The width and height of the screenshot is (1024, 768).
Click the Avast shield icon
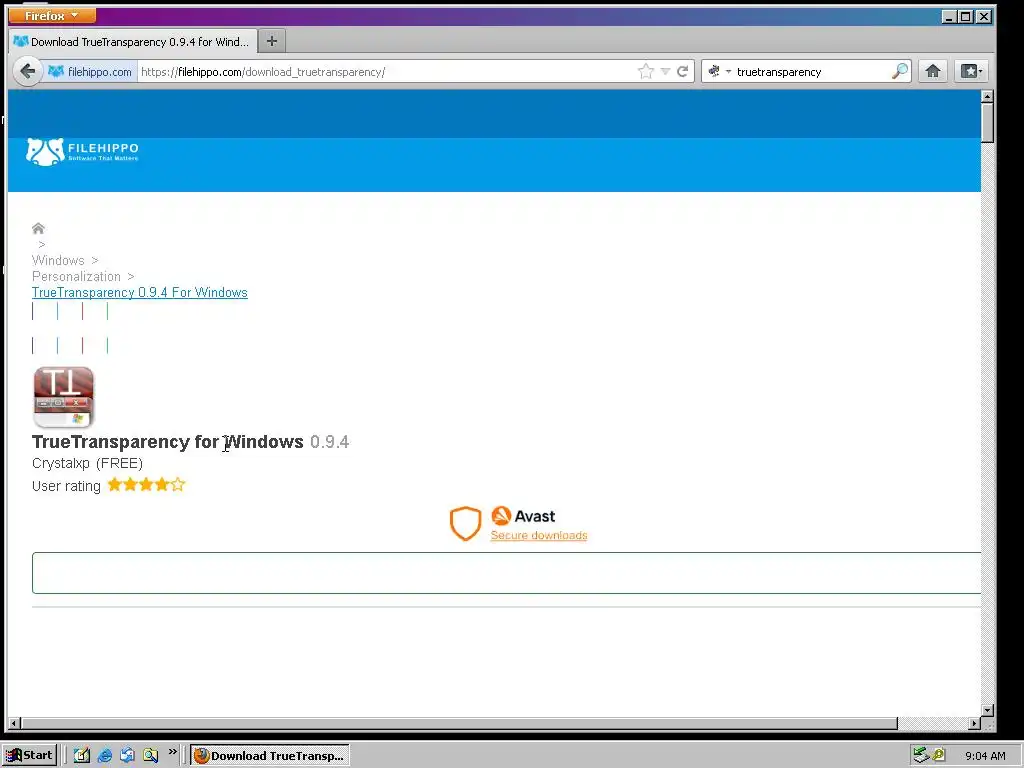(466, 523)
